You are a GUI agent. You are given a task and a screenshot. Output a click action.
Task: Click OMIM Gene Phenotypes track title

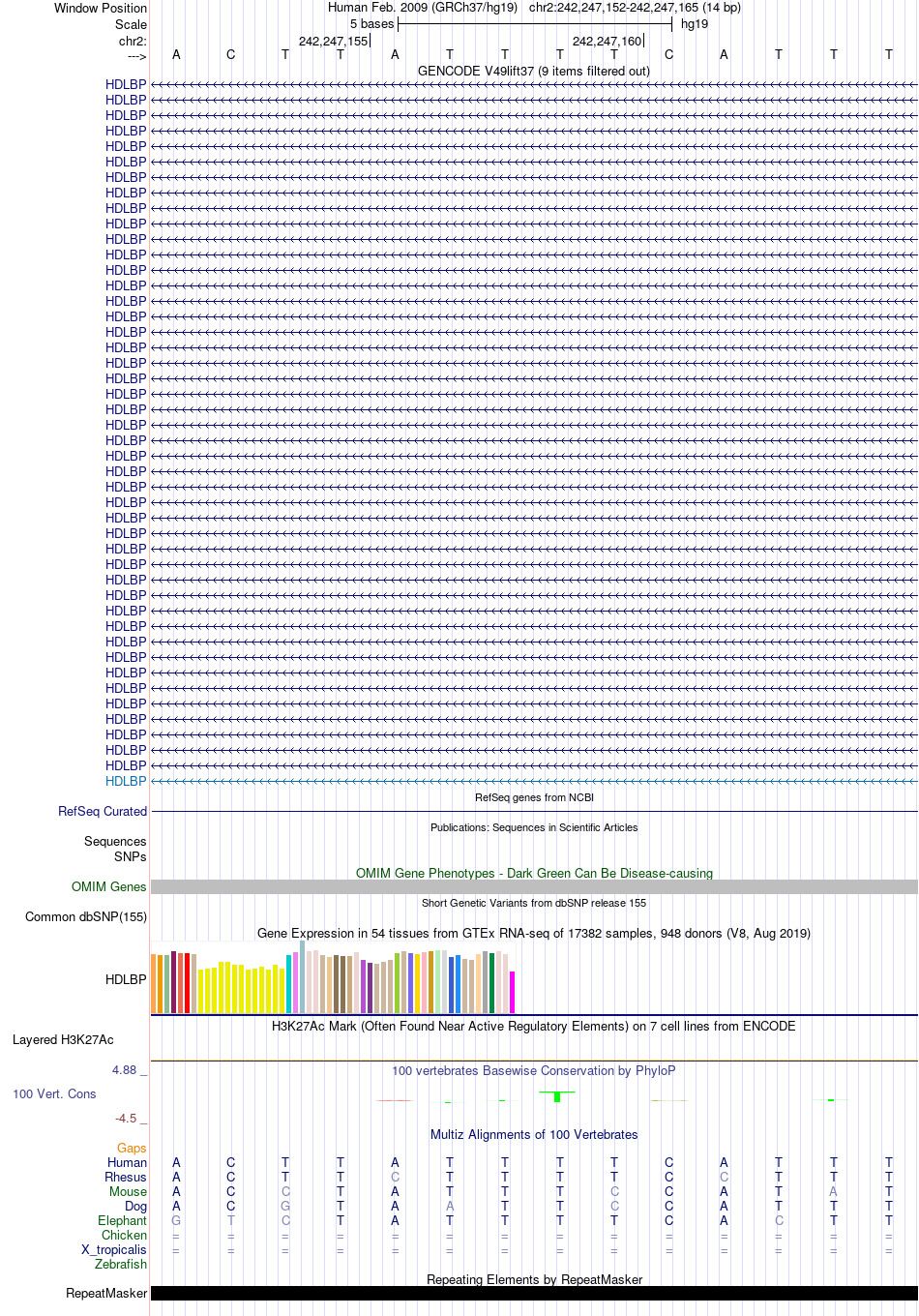534,873
